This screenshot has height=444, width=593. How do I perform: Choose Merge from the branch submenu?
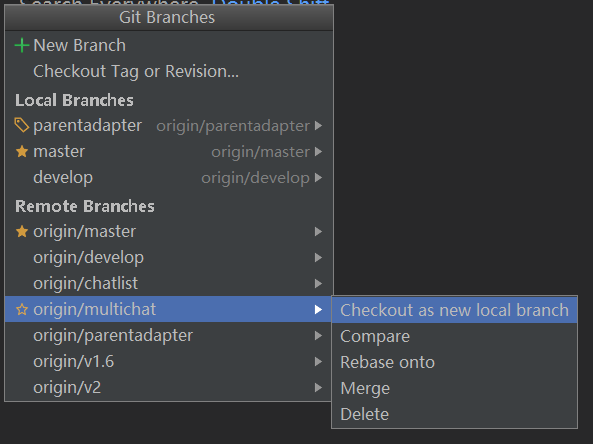pos(454,388)
